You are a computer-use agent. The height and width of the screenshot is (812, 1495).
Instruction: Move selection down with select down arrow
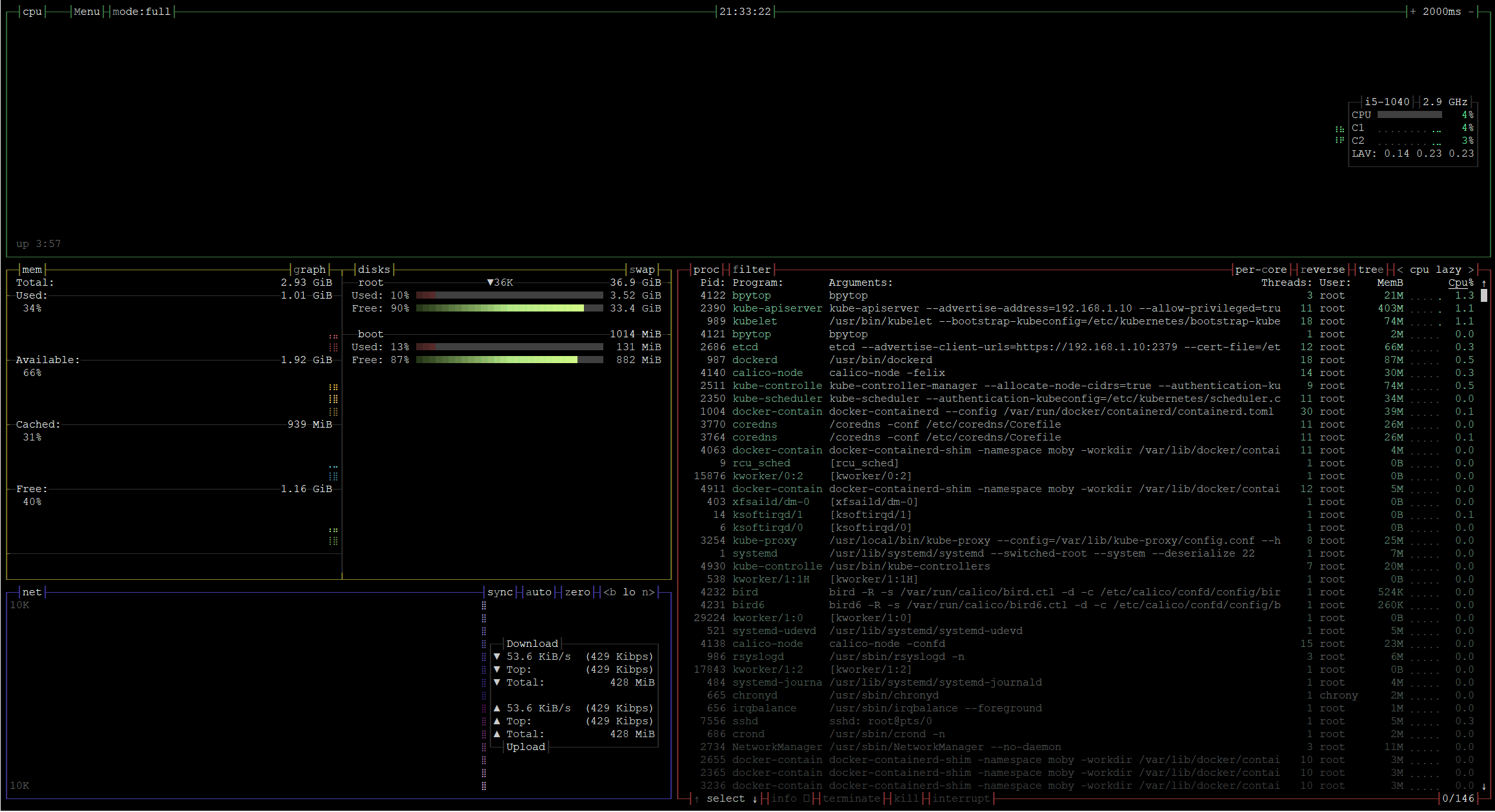click(755, 798)
